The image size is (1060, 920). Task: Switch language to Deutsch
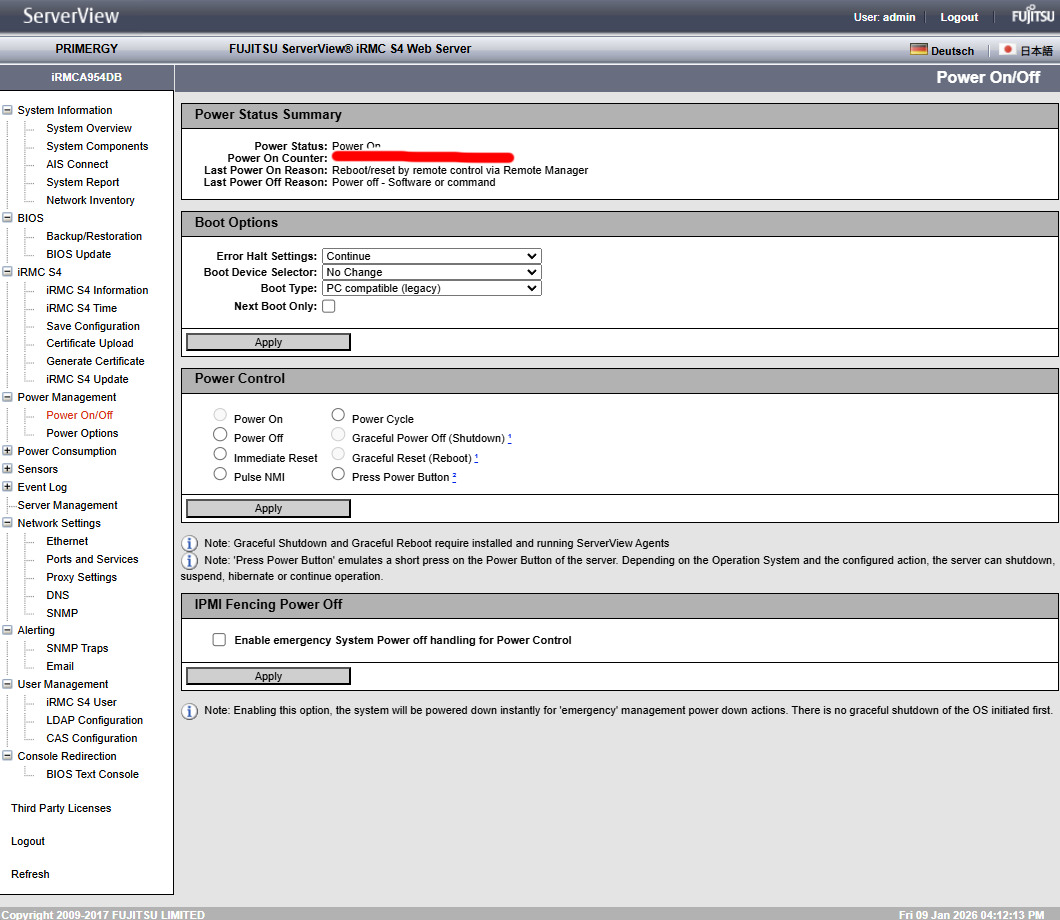pos(952,51)
